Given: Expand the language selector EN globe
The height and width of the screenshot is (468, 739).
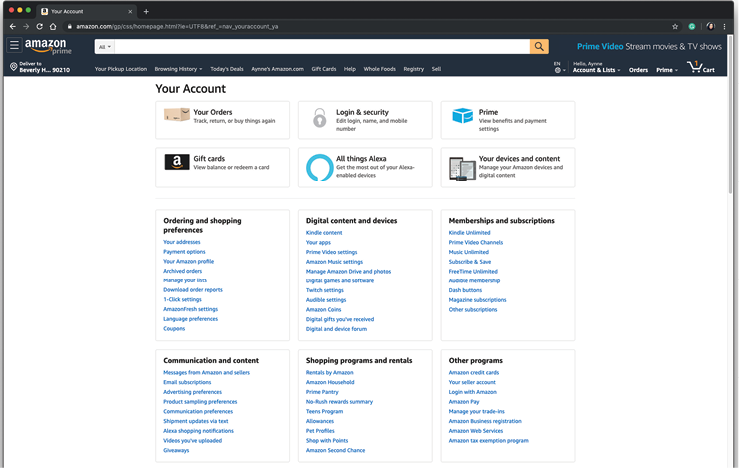Looking at the screenshot, I should (558, 68).
